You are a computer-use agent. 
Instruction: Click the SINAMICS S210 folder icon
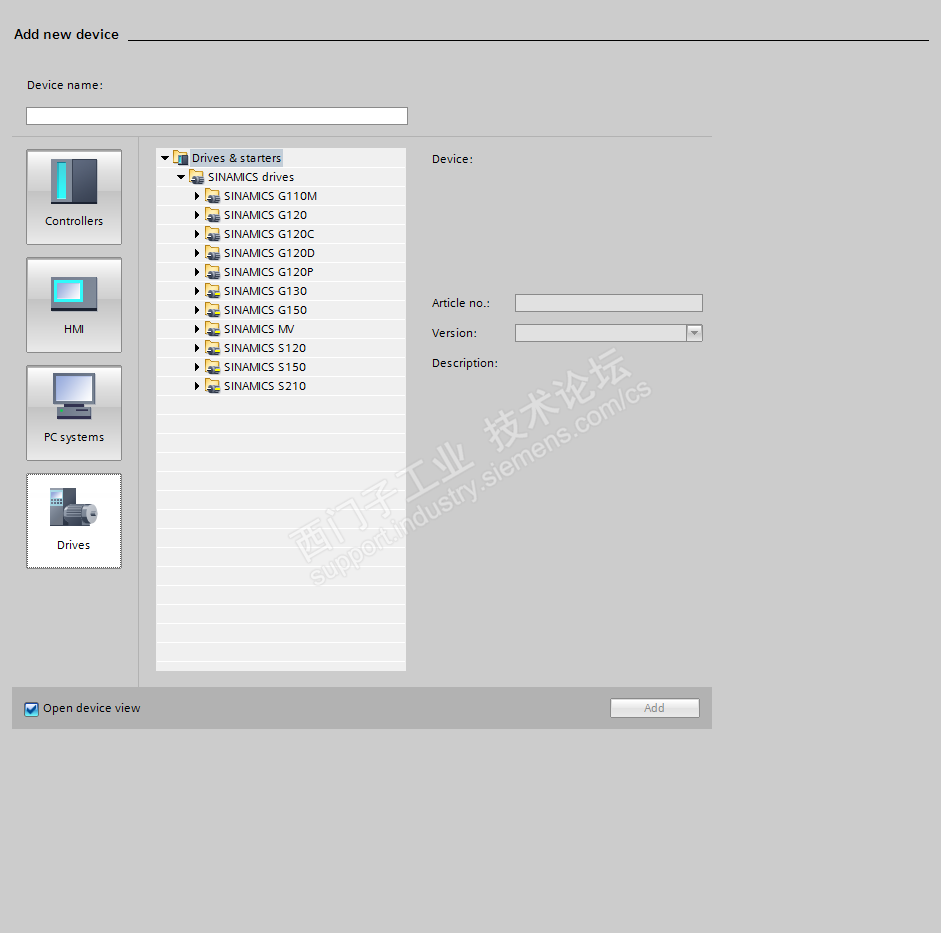pos(212,386)
